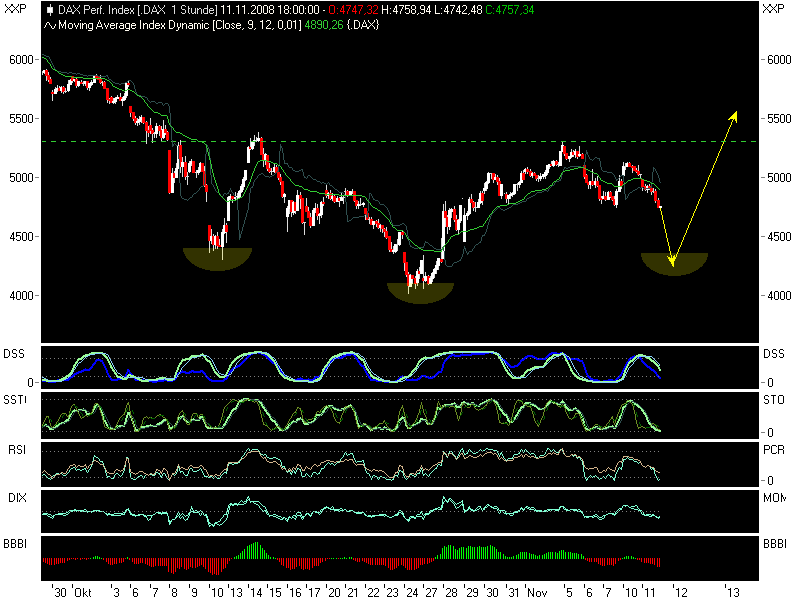Click the open value O:4747,32
Image resolution: width=800 pixels, height=600 pixels.
coord(353,10)
